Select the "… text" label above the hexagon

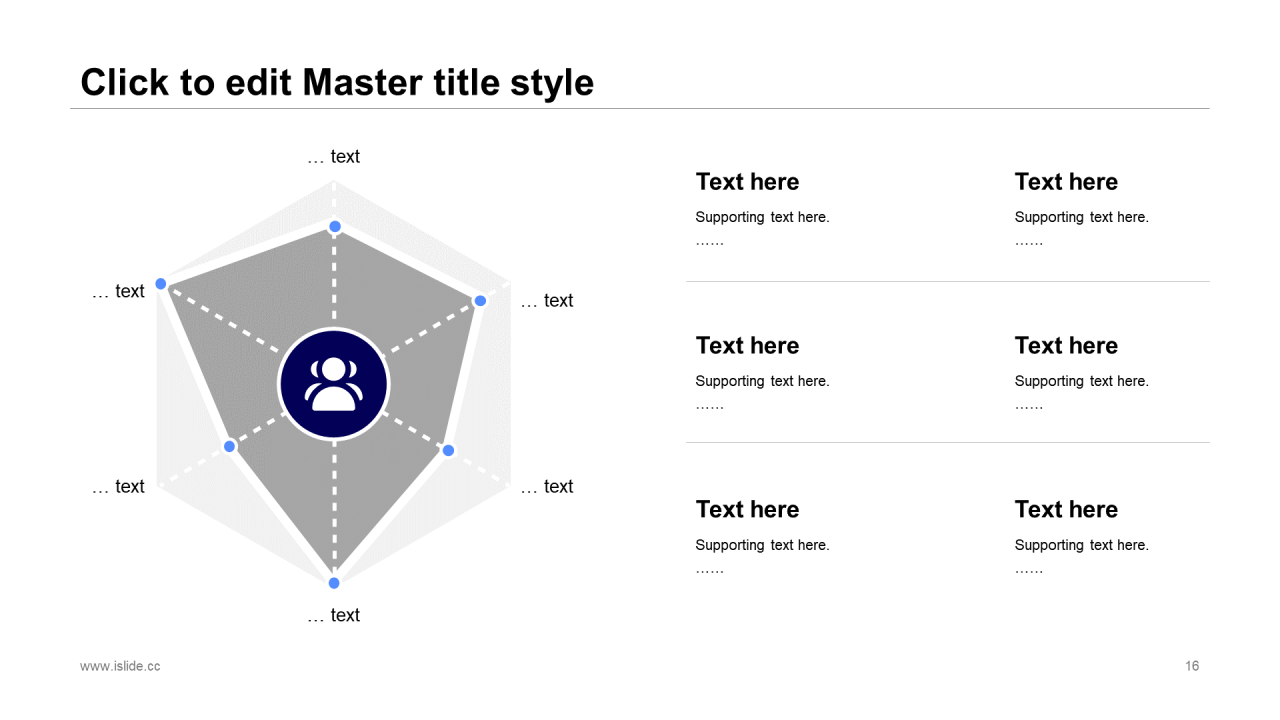click(x=333, y=157)
